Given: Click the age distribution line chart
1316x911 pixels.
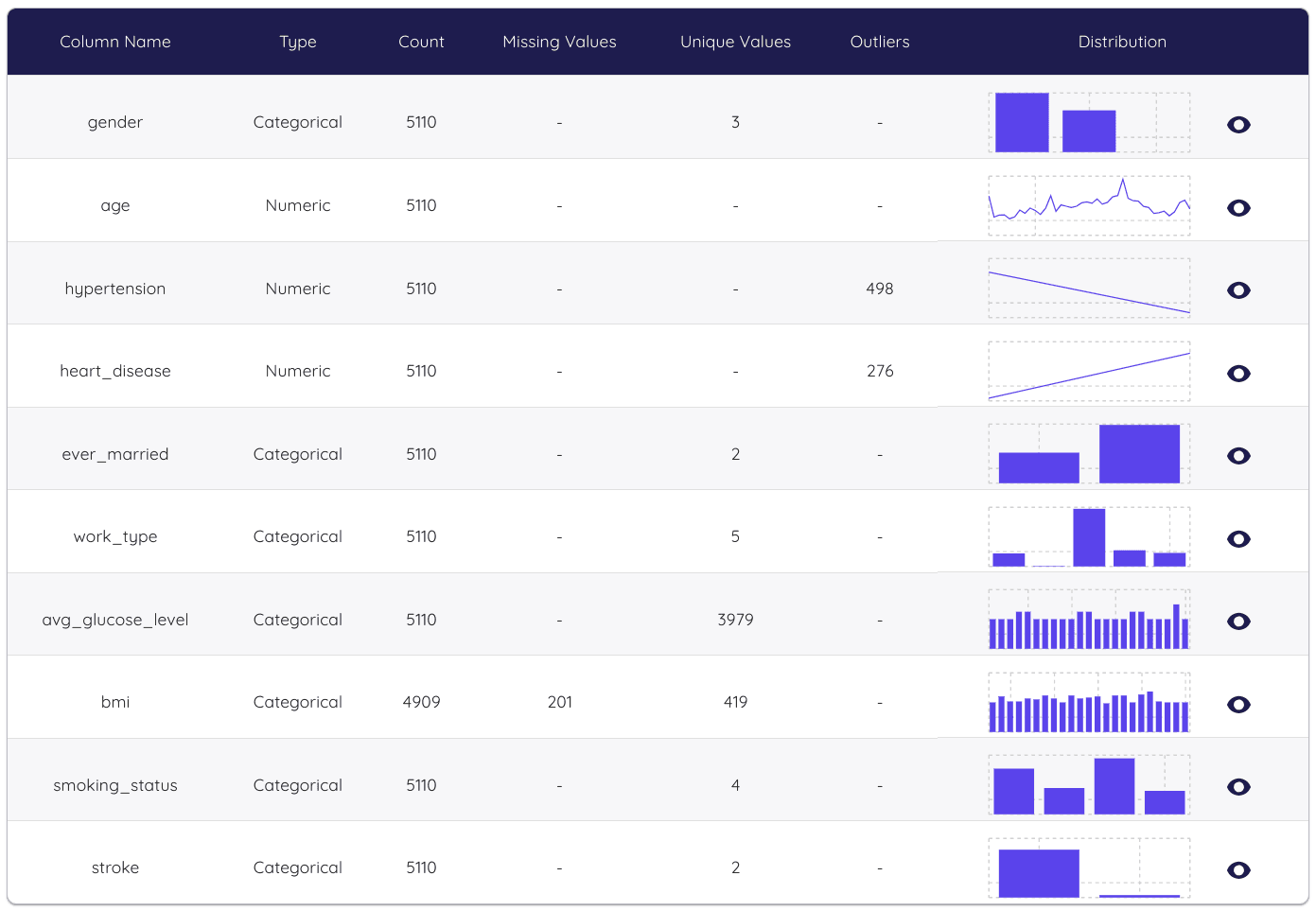Looking at the screenshot, I should [x=1089, y=205].
